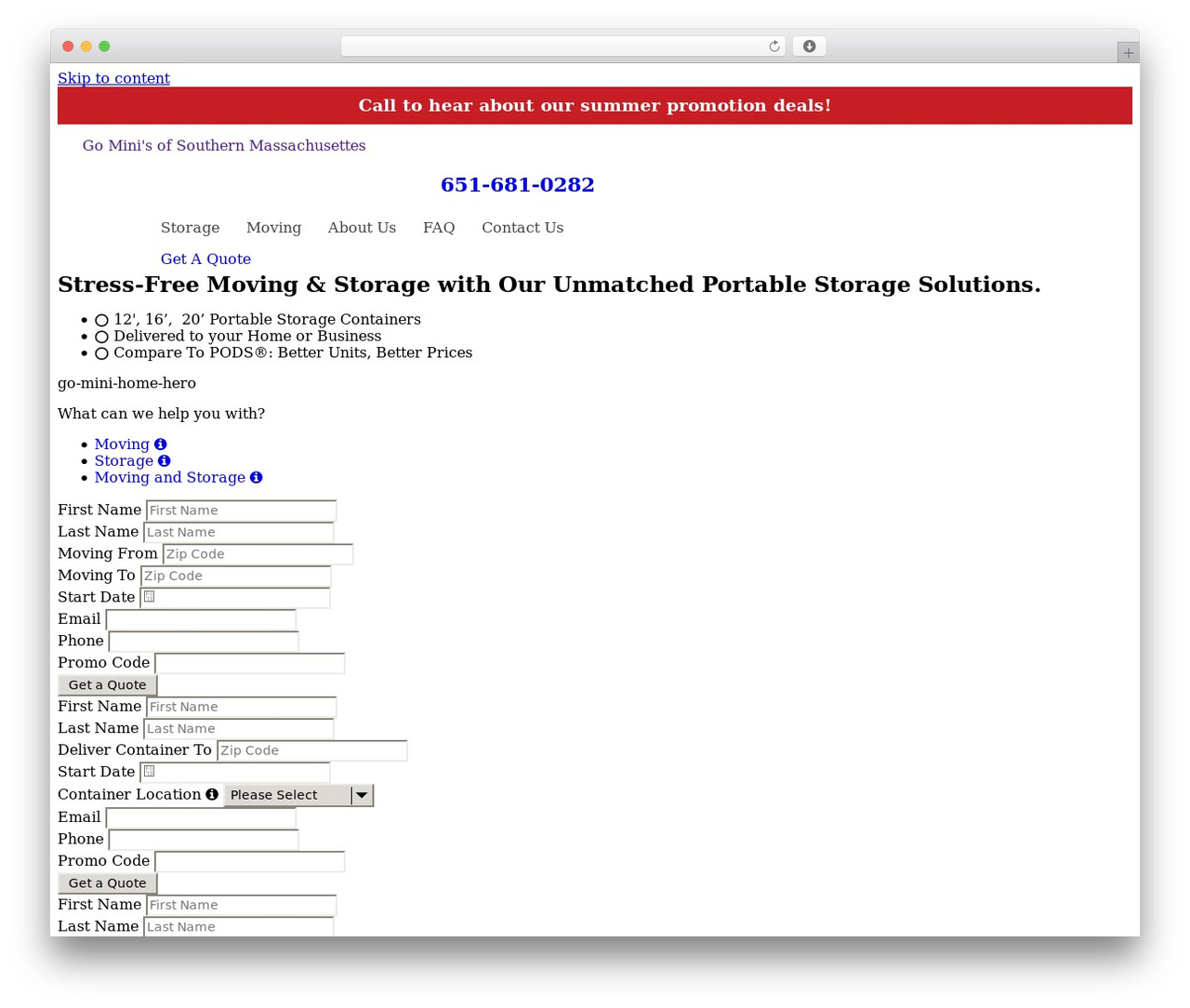Call phone number 651-681-0282 link
The width and height of the screenshot is (1190, 1008).
point(517,185)
